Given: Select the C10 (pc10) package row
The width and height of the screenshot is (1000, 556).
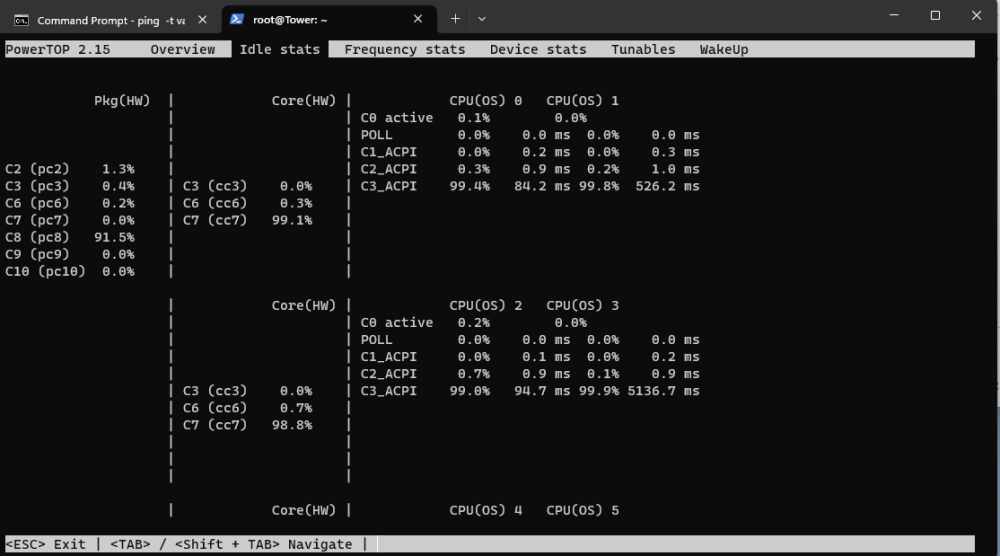Looking at the screenshot, I should click(70, 272).
